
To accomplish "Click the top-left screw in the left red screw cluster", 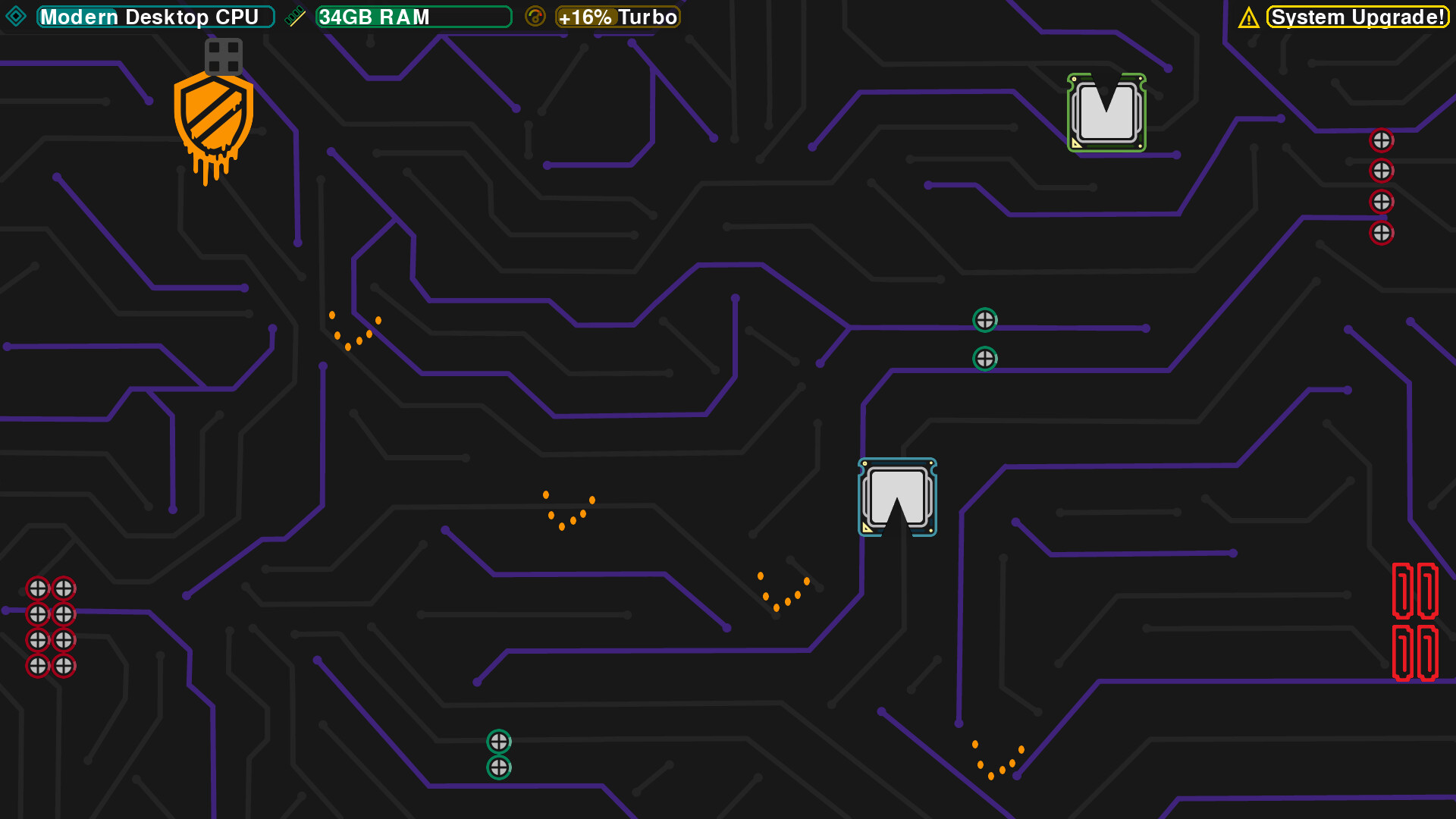I will pyautogui.click(x=38, y=588).
